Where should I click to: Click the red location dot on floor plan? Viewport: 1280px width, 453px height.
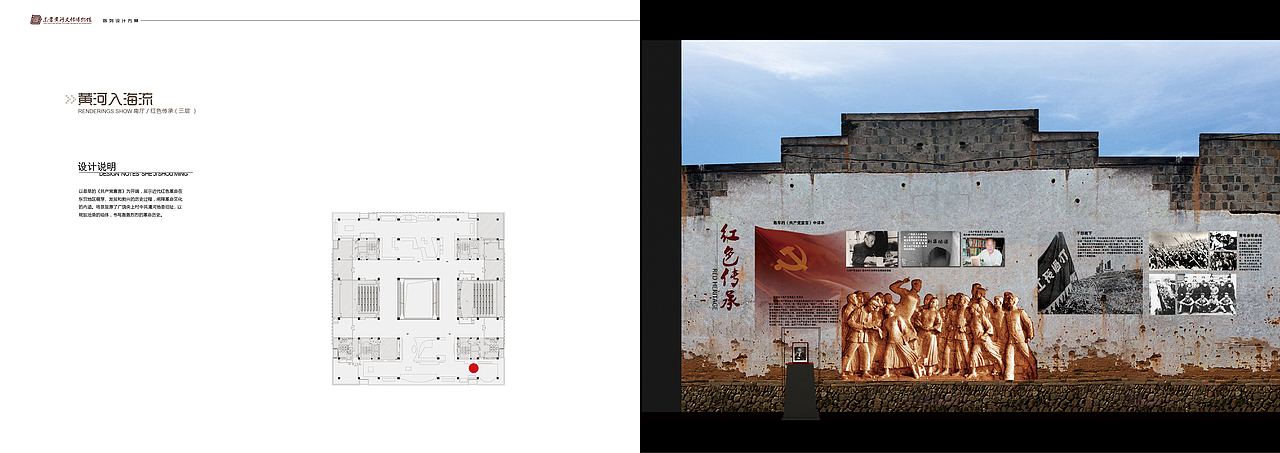tap(475, 369)
